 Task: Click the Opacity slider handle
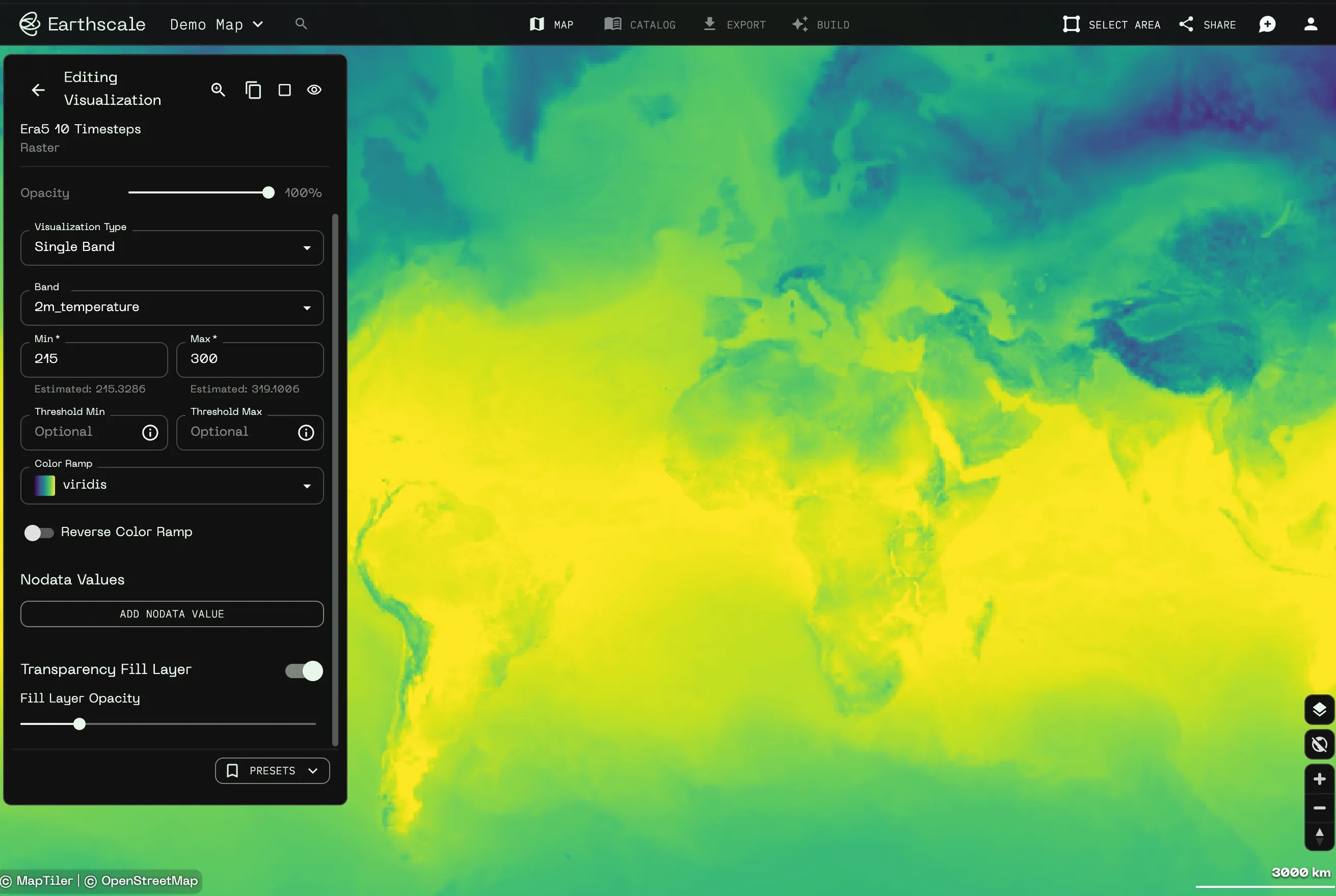(268, 192)
